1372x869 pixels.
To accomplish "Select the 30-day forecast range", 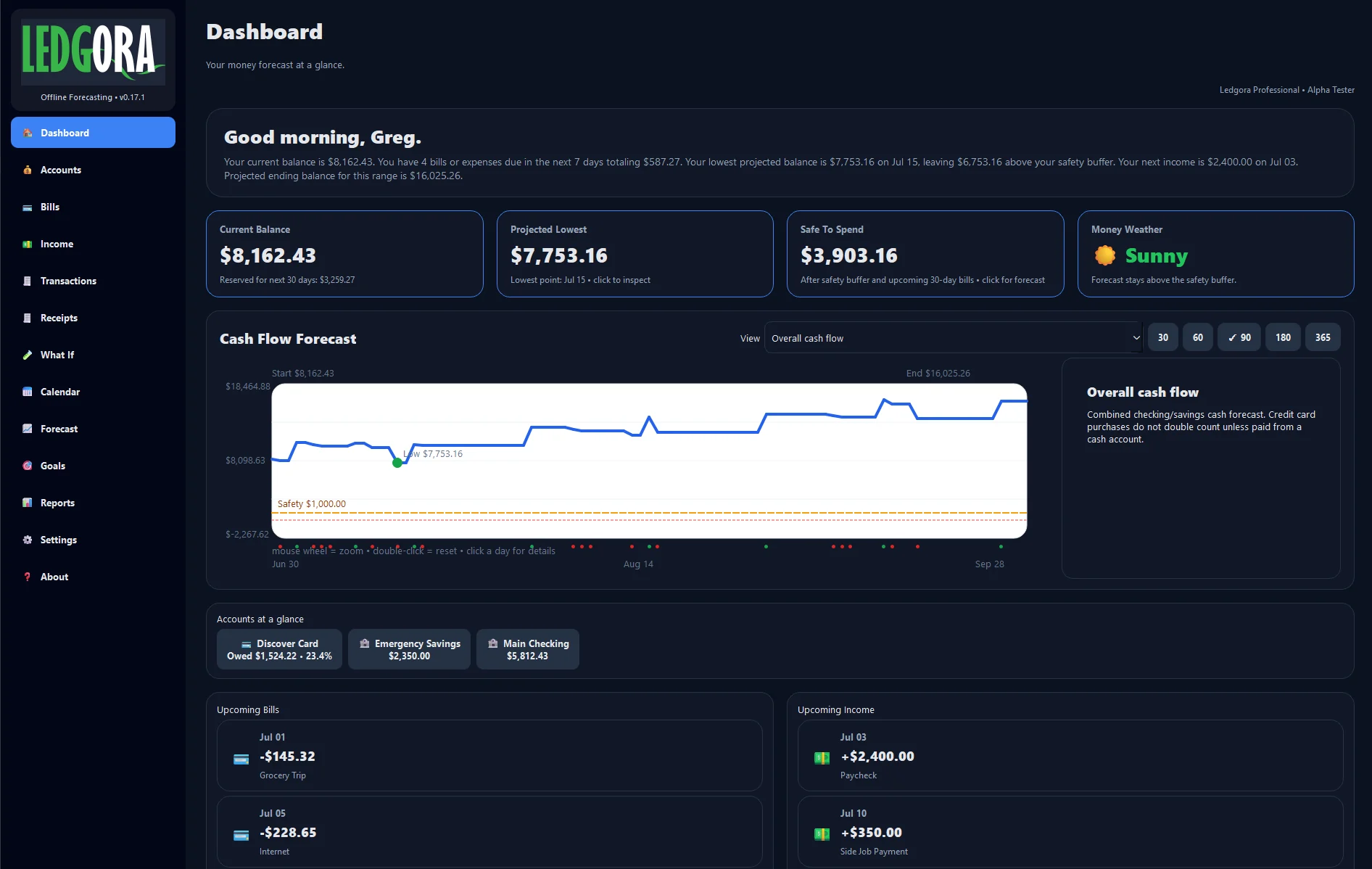I will coord(1163,337).
